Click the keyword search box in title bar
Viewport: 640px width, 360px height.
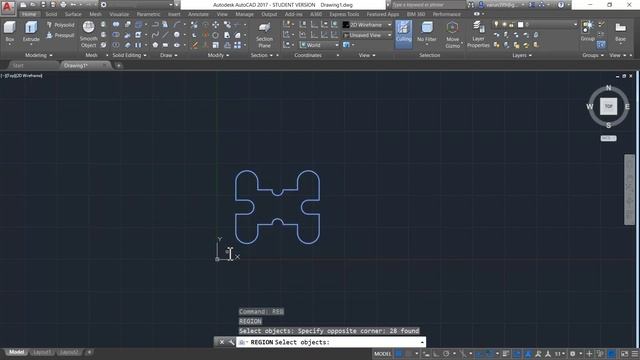tap(428, 5)
